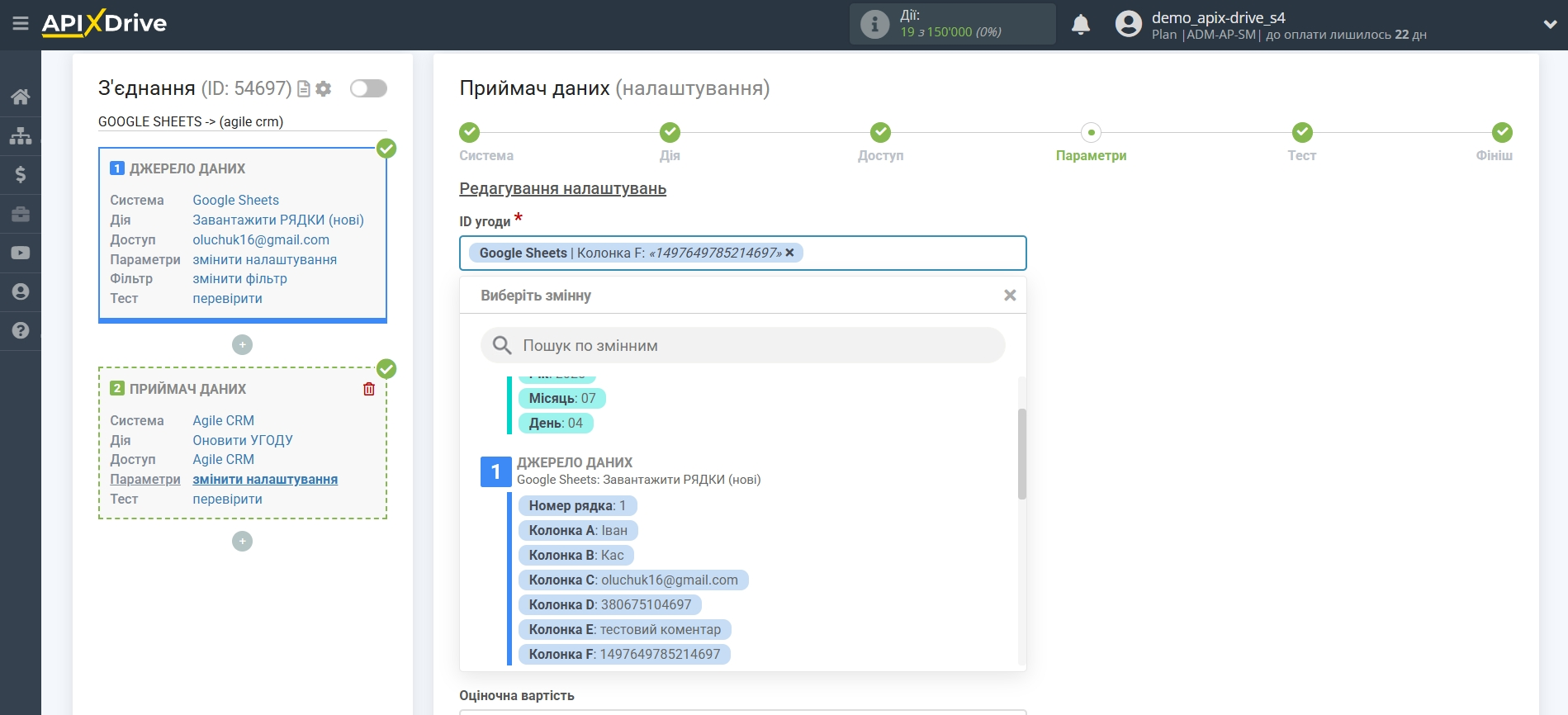The width and height of the screenshot is (1568, 715).
Task: Open the Home sidebar icon
Action: (x=21, y=97)
